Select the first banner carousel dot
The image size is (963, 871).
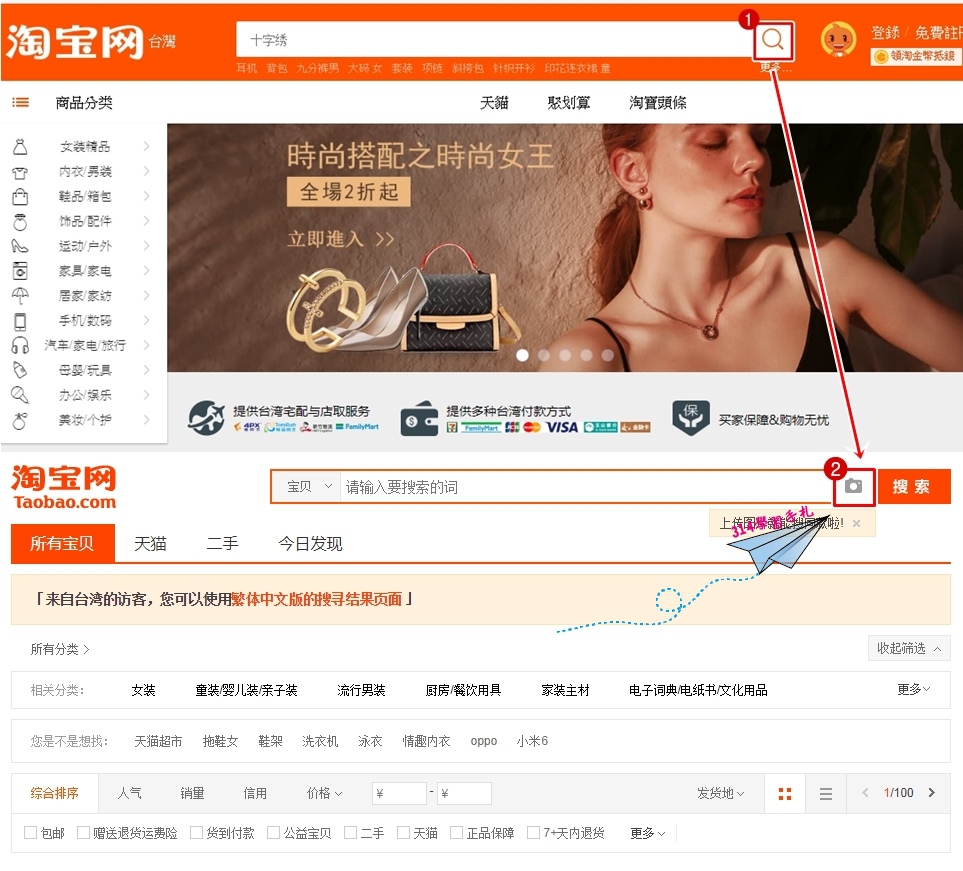click(523, 355)
